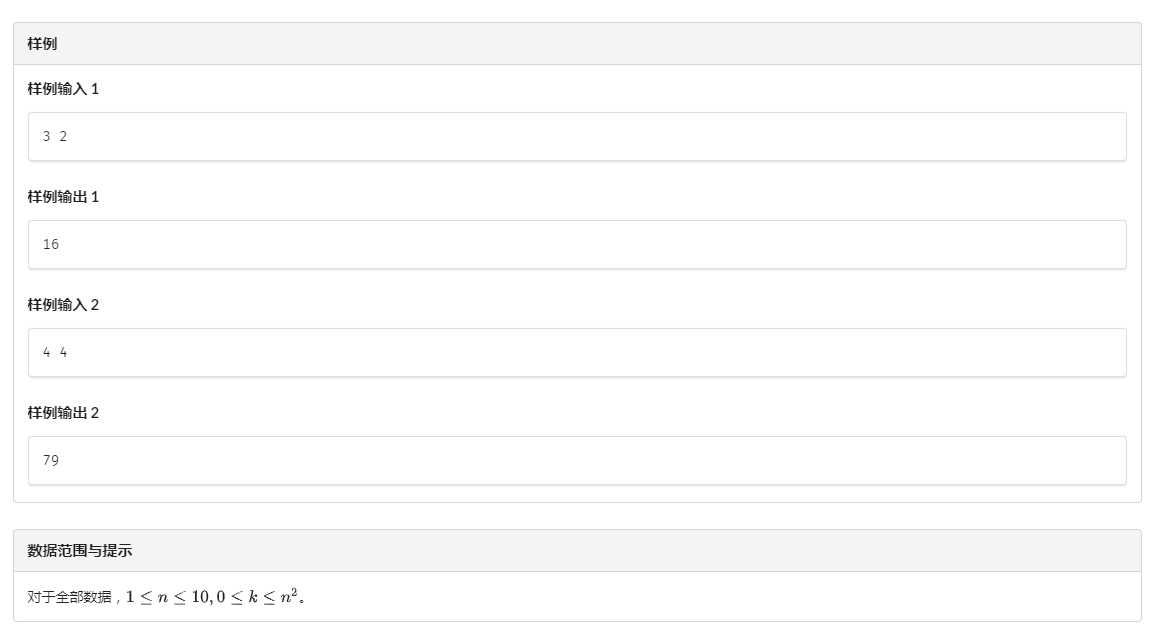Image resolution: width=1161 pixels, height=641 pixels.
Task: Click the 数据范围与提示 section header
Action: (79, 551)
